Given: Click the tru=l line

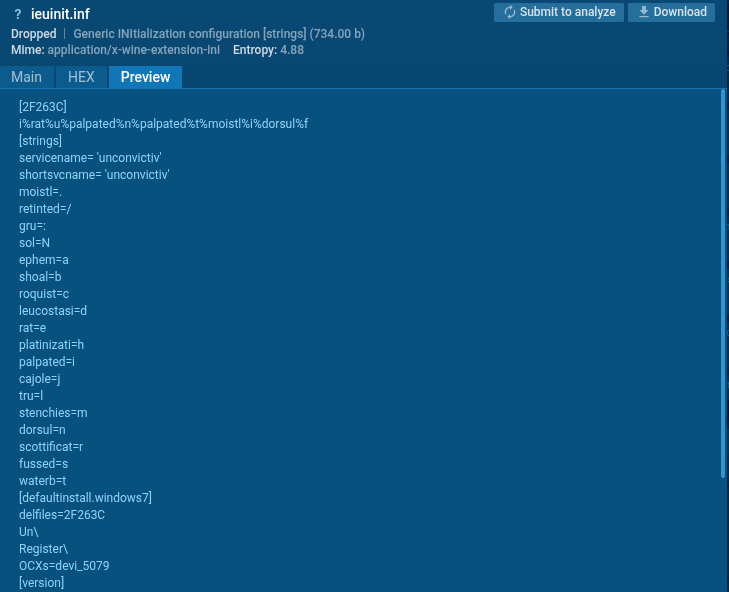Looking at the screenshot, I should point(31,395).
